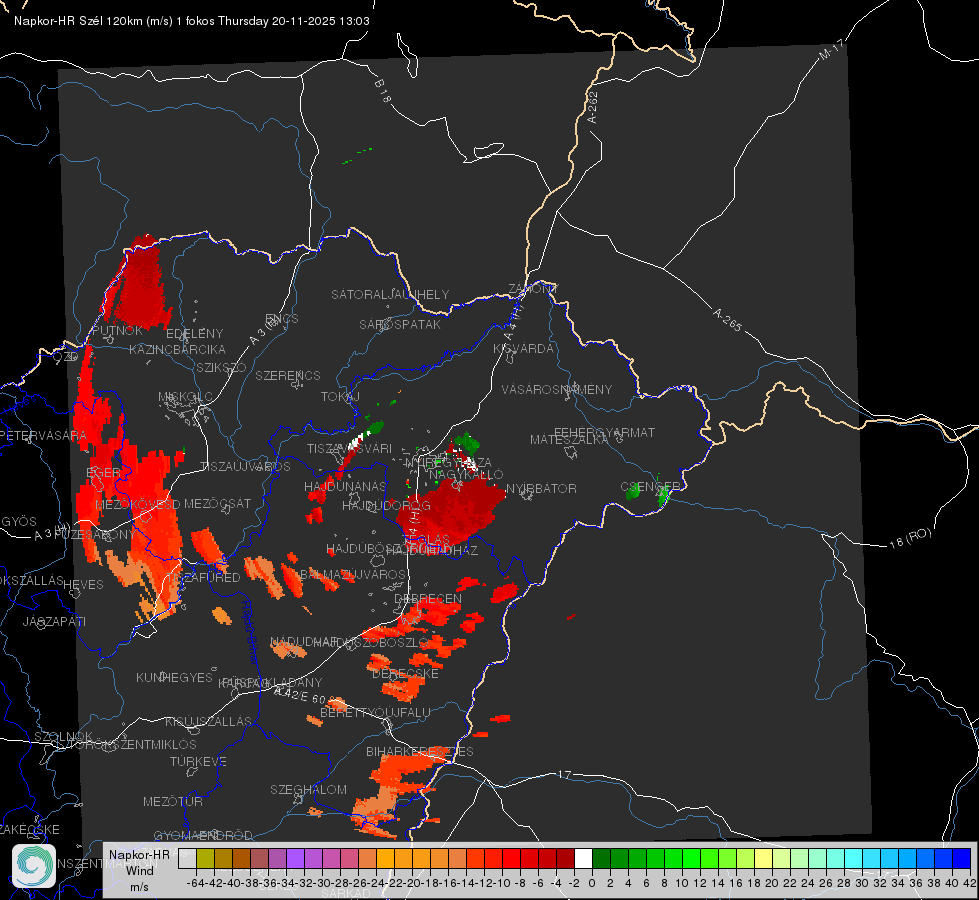
Task: Click the green radar echo near Csenger
Action: tap(663, 495)
